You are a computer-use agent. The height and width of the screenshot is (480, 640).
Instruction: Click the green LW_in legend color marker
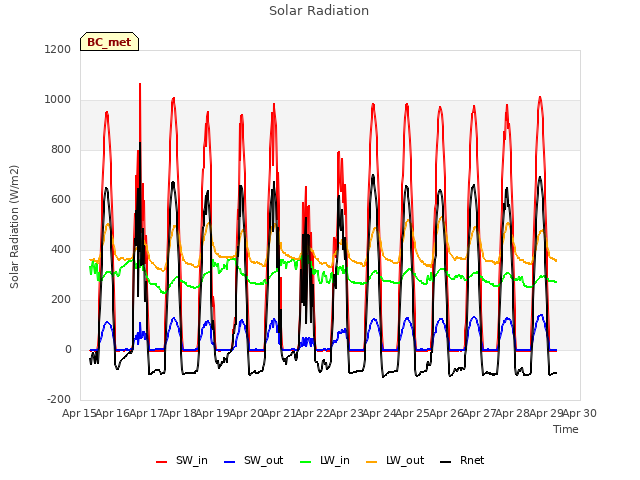point(306,462)
